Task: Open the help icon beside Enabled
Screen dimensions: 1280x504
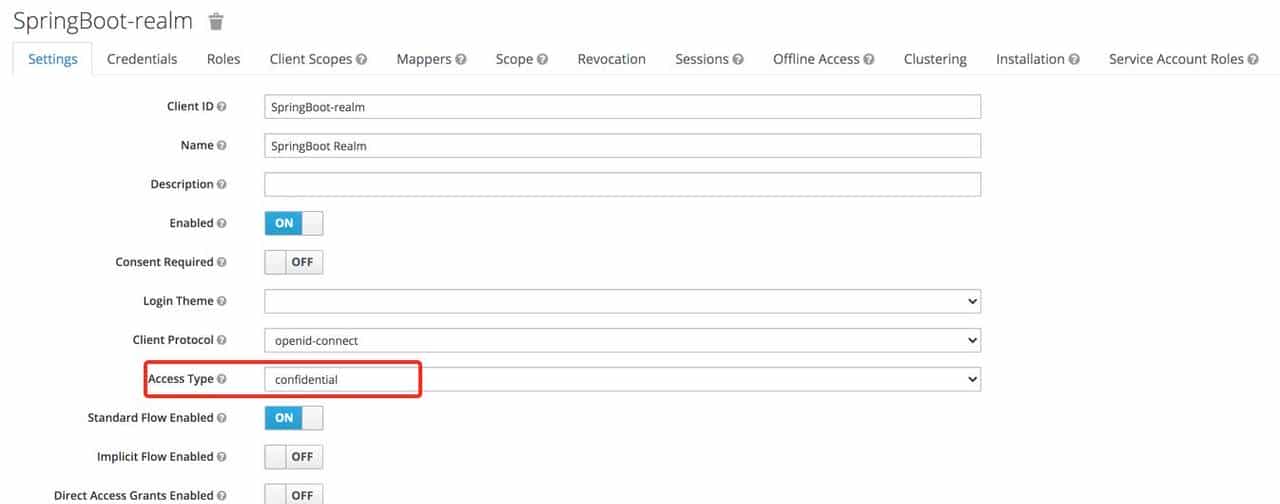Action: pyautogui.click(x=221, y=223)
